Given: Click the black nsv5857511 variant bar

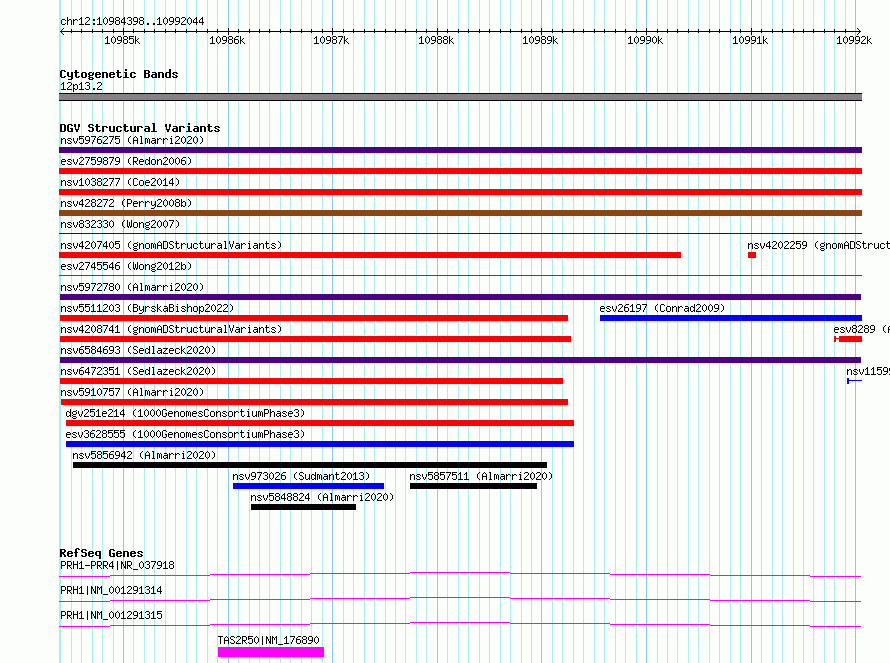Looking at the screenshot, I should click(x=473, y=486).
